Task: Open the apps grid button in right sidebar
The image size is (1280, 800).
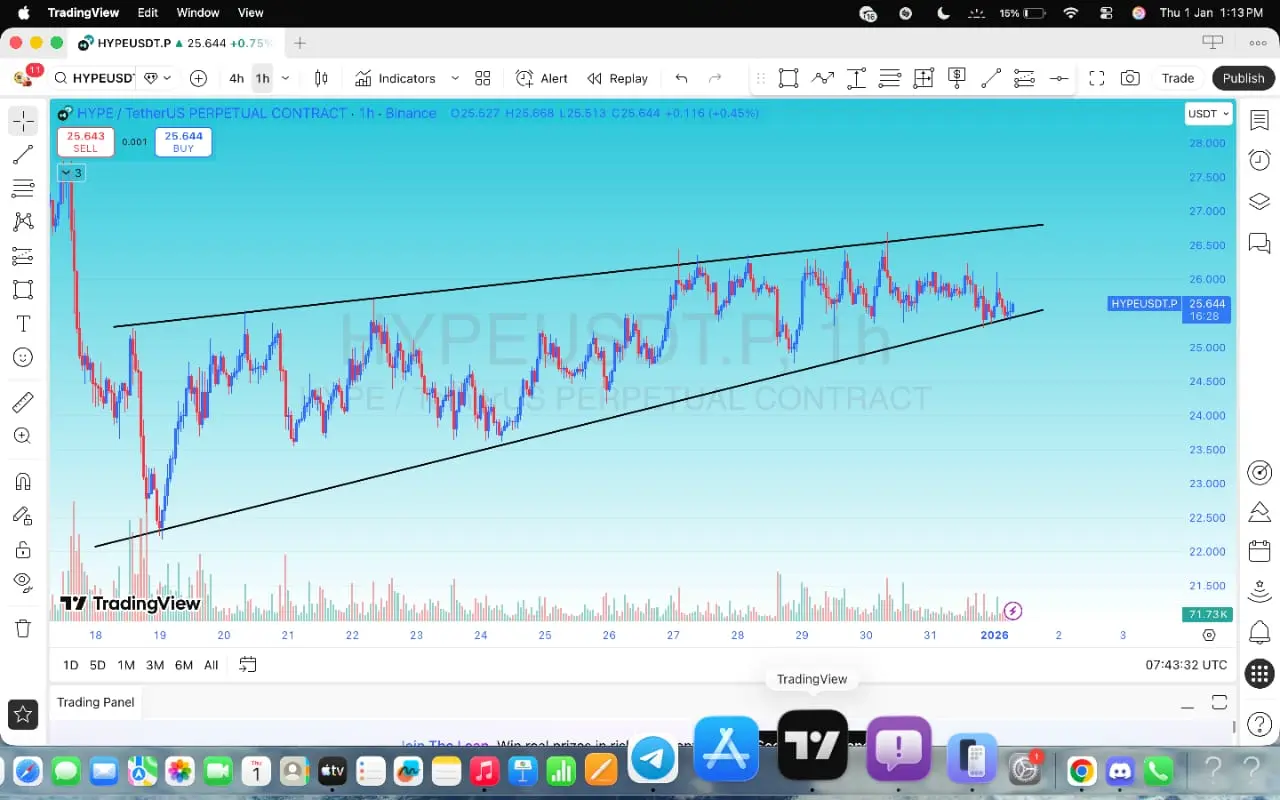Action: click(1259, 673)
